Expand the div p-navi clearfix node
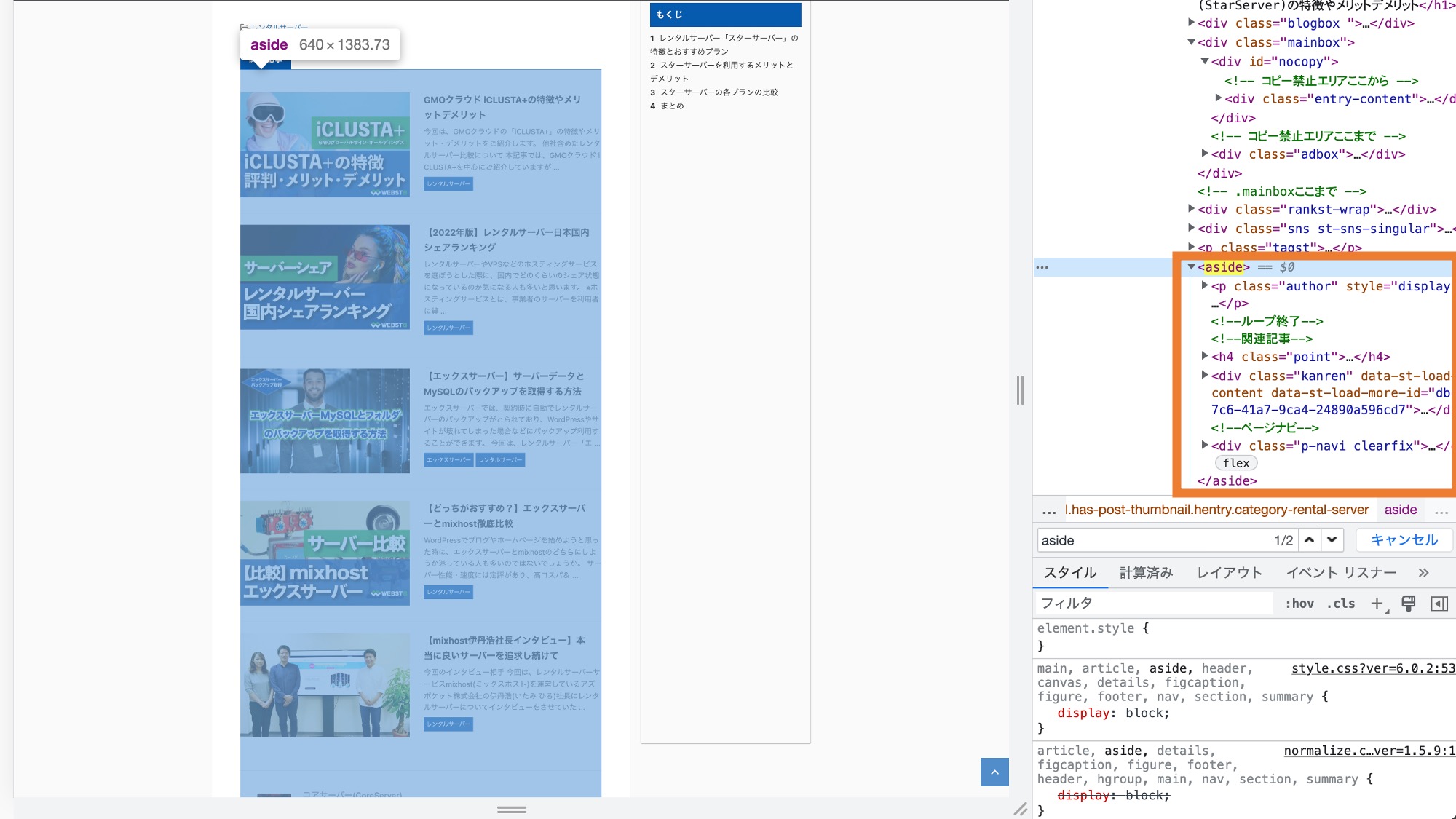 1205,445
